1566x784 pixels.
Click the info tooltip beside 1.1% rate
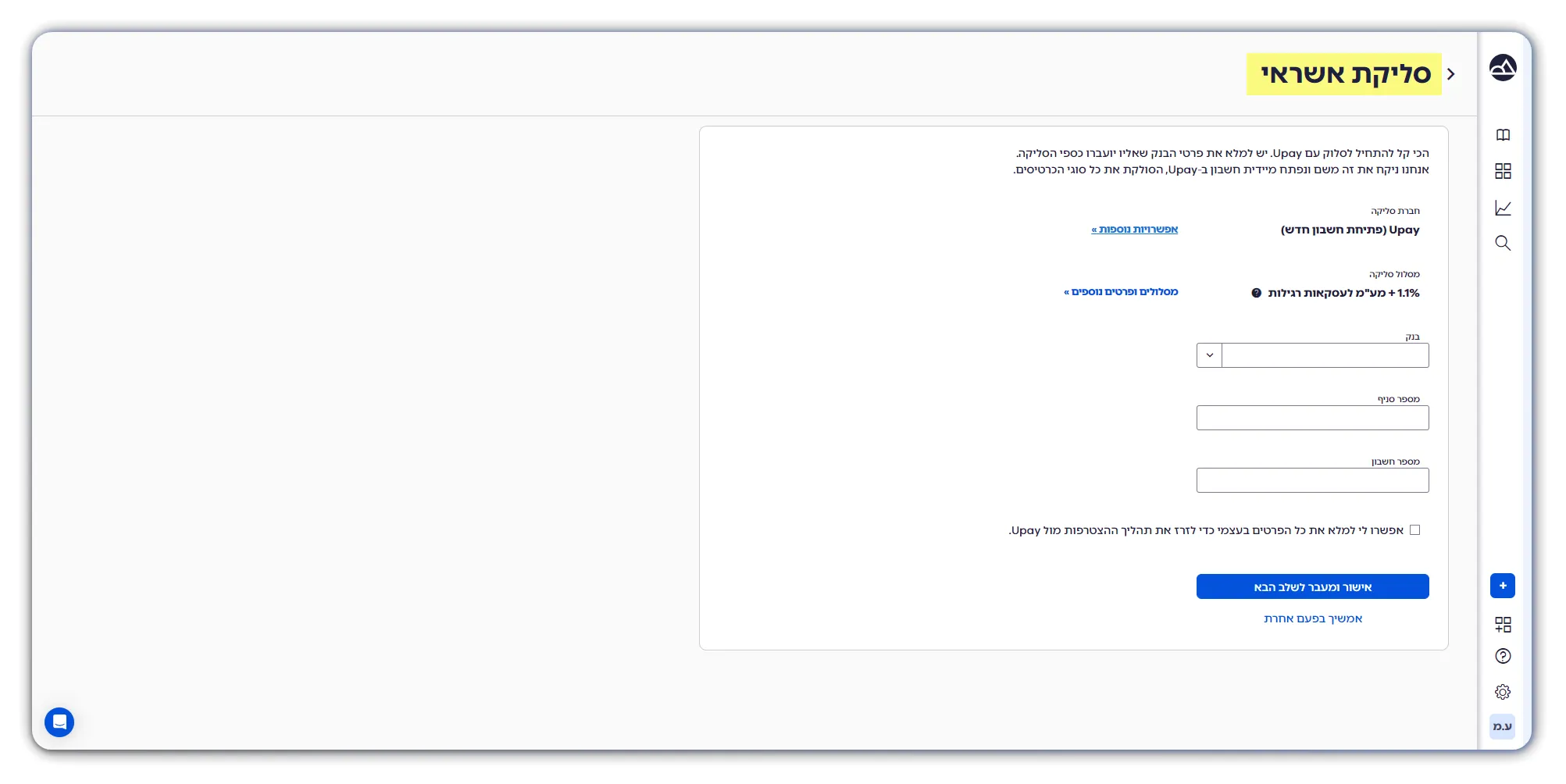[x=1256, y=294]
